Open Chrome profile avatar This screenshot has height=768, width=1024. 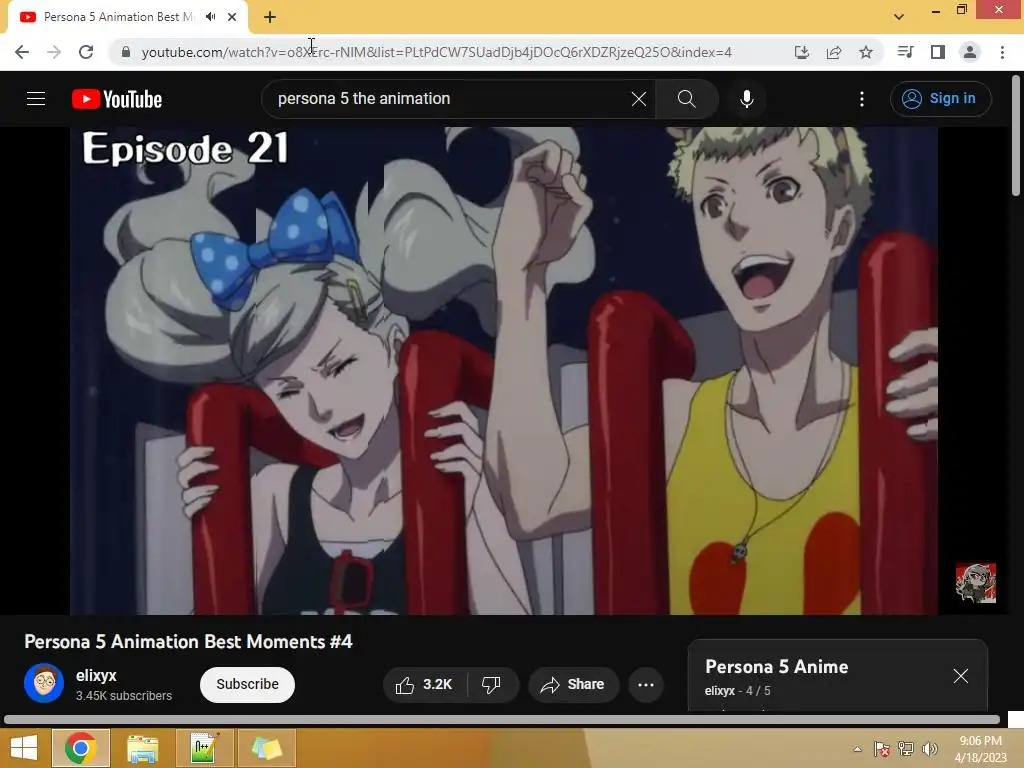pyautogui.click(x=970, y=52)
